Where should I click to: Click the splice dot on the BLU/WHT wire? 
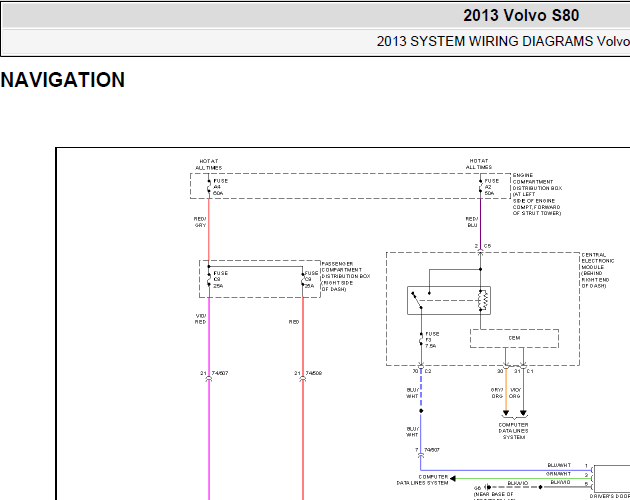click(421, 411)
